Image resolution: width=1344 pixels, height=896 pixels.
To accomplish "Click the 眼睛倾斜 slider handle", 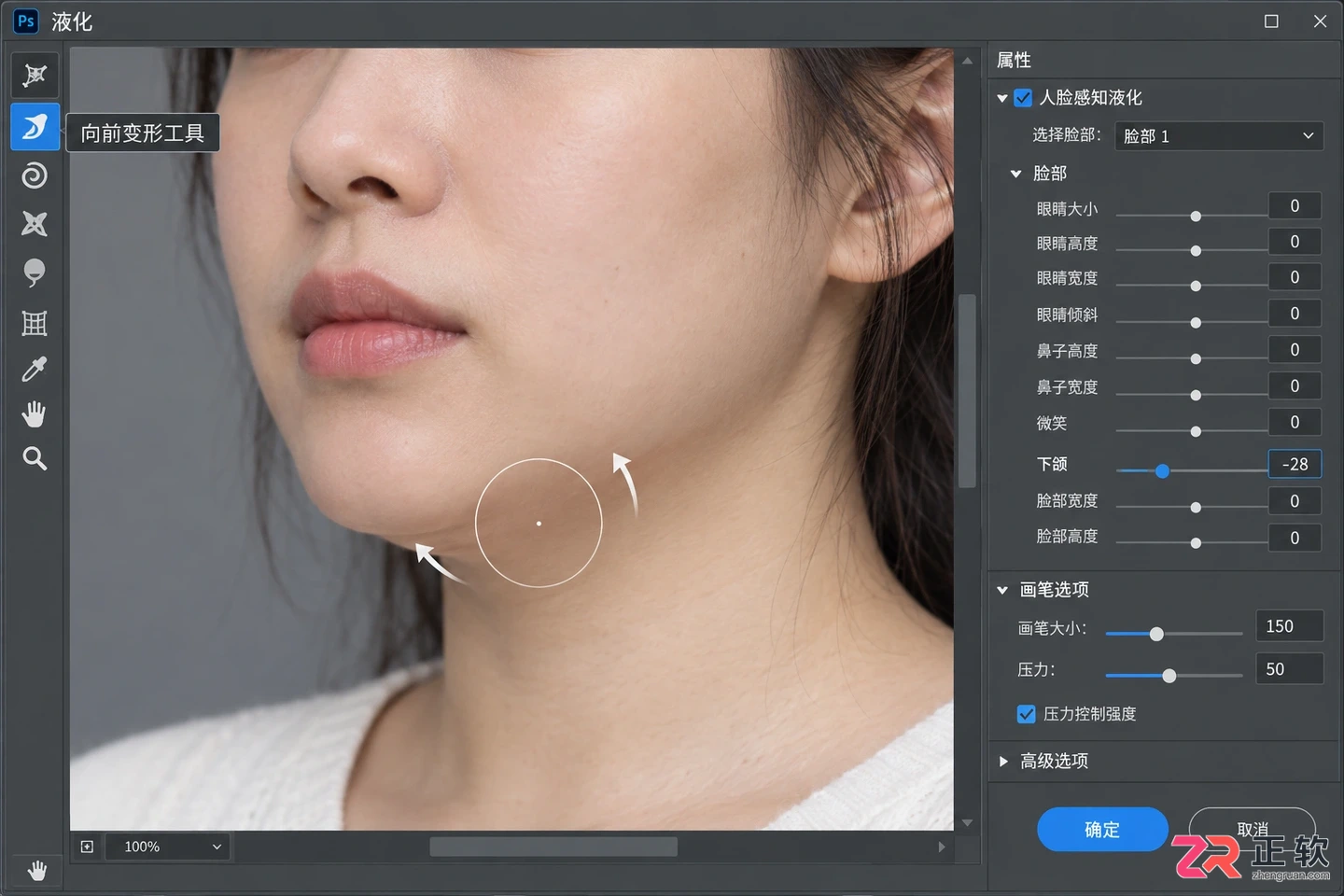I will 1196,323.
